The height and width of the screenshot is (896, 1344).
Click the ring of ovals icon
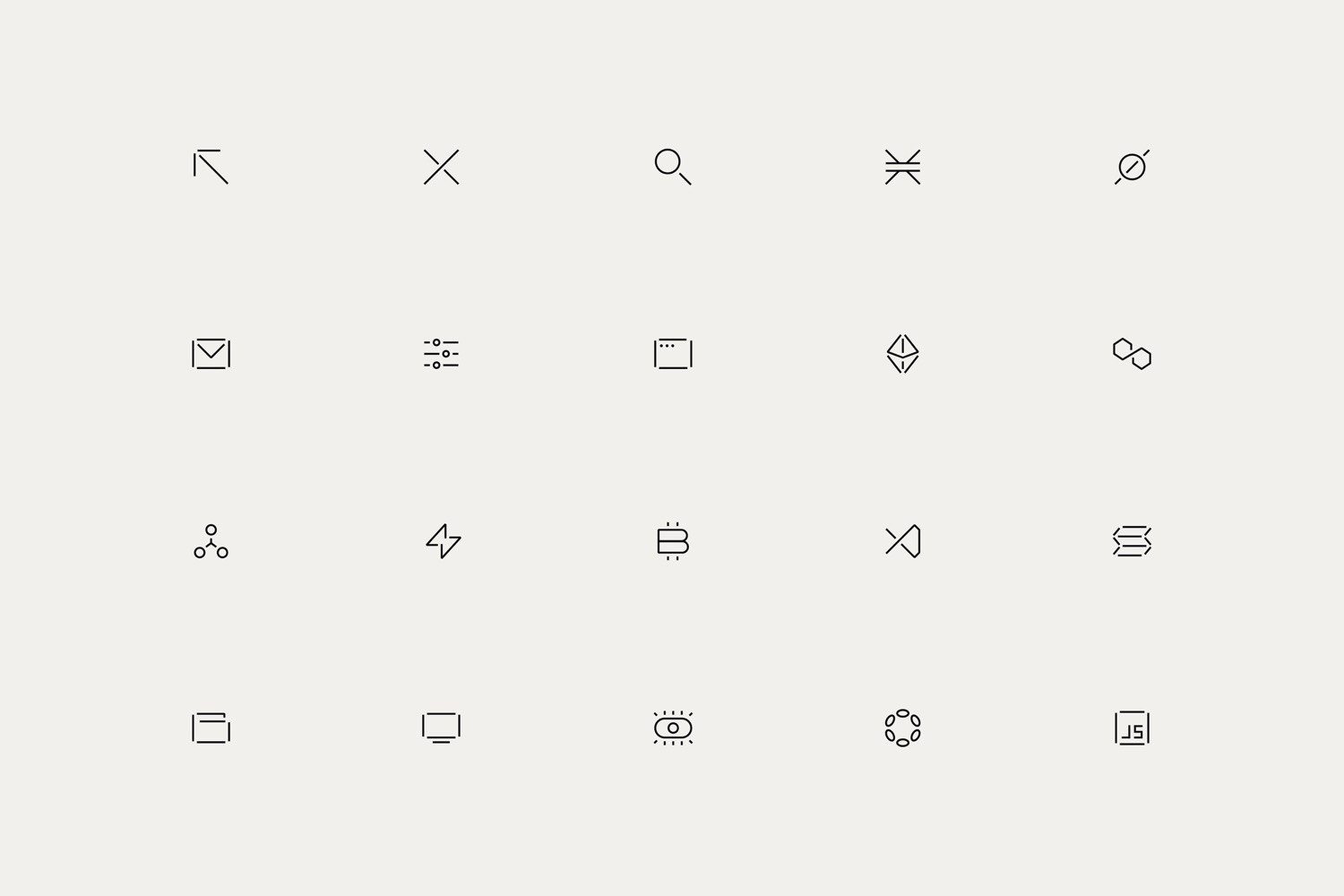click(x=903, y=728)
